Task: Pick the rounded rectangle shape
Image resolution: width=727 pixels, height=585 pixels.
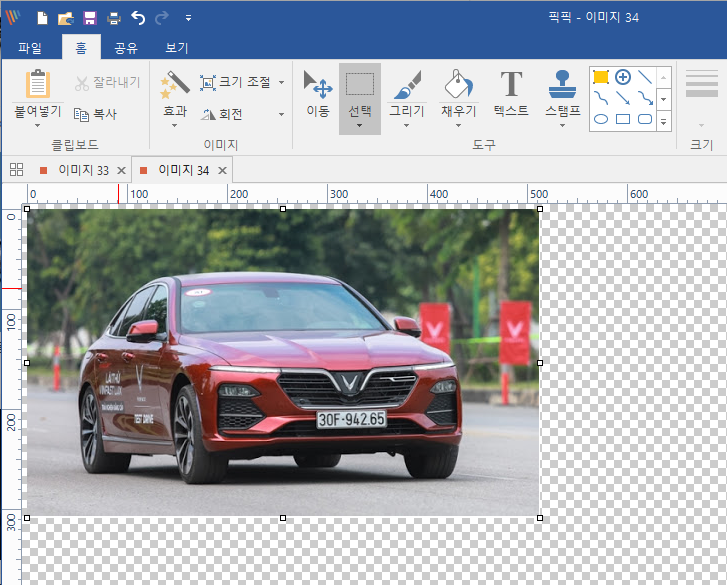Action: (x=645, y=119)
